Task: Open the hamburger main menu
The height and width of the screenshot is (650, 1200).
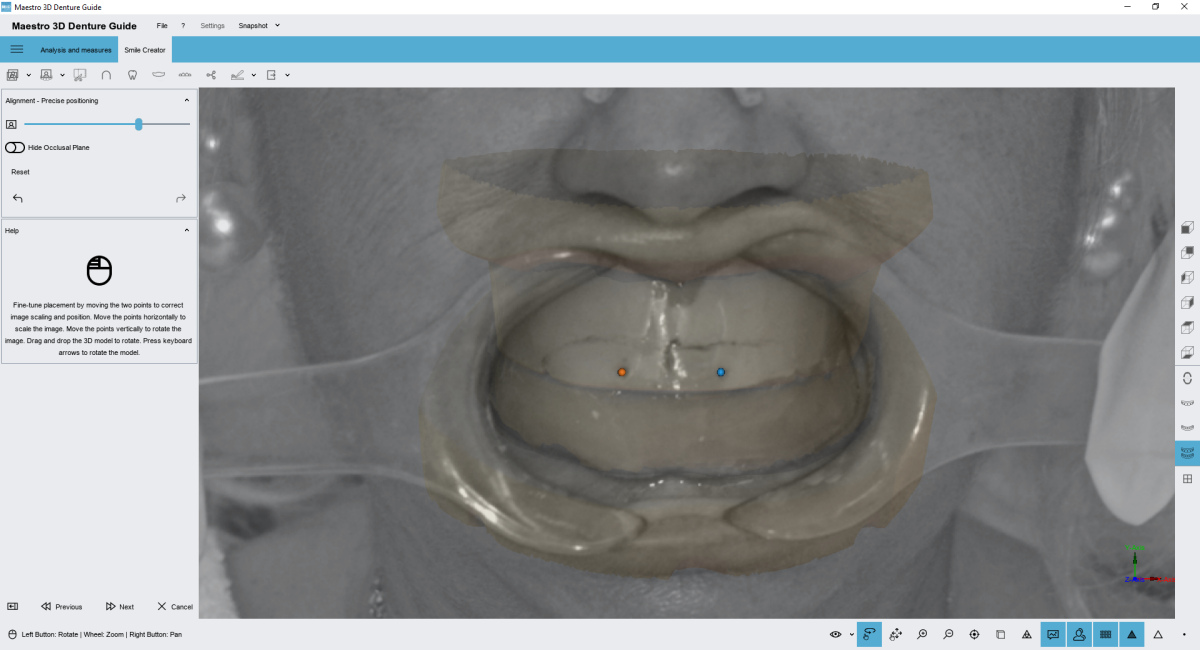Action: pyautogui.click(x=17, y=49)
